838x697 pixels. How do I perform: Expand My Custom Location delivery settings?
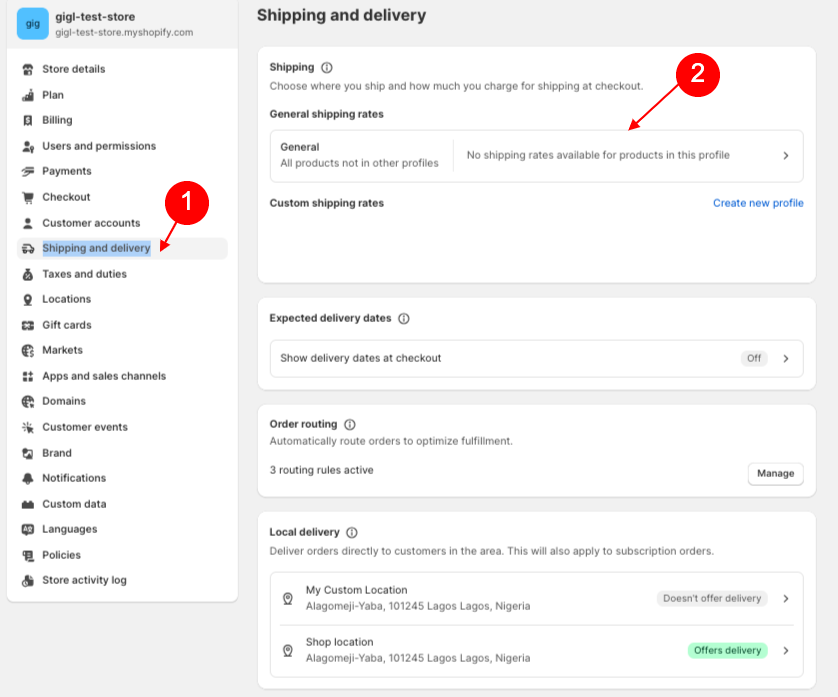click(786, 598)
